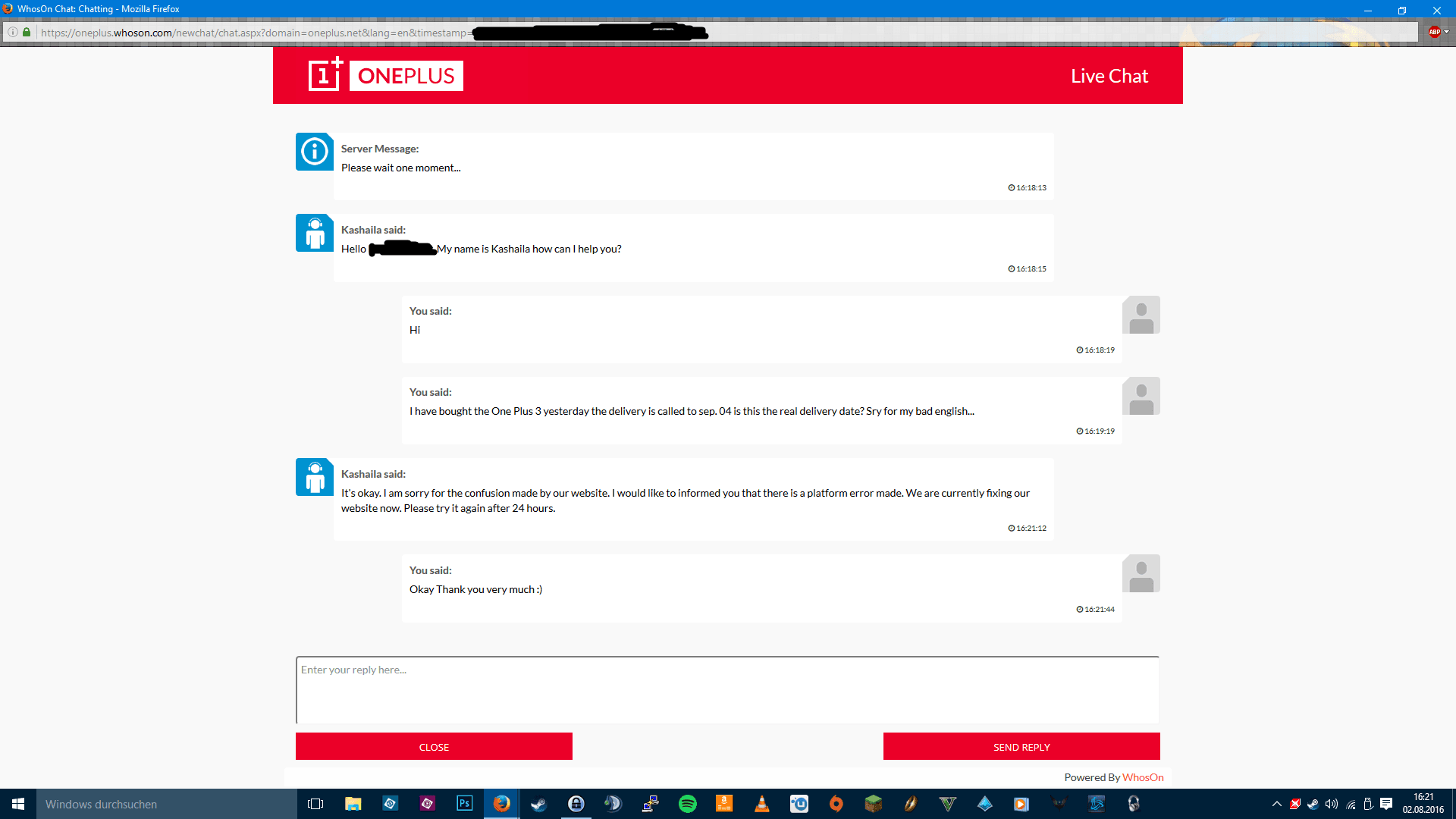Open the volume control in system tray

tap(1332, 804)
